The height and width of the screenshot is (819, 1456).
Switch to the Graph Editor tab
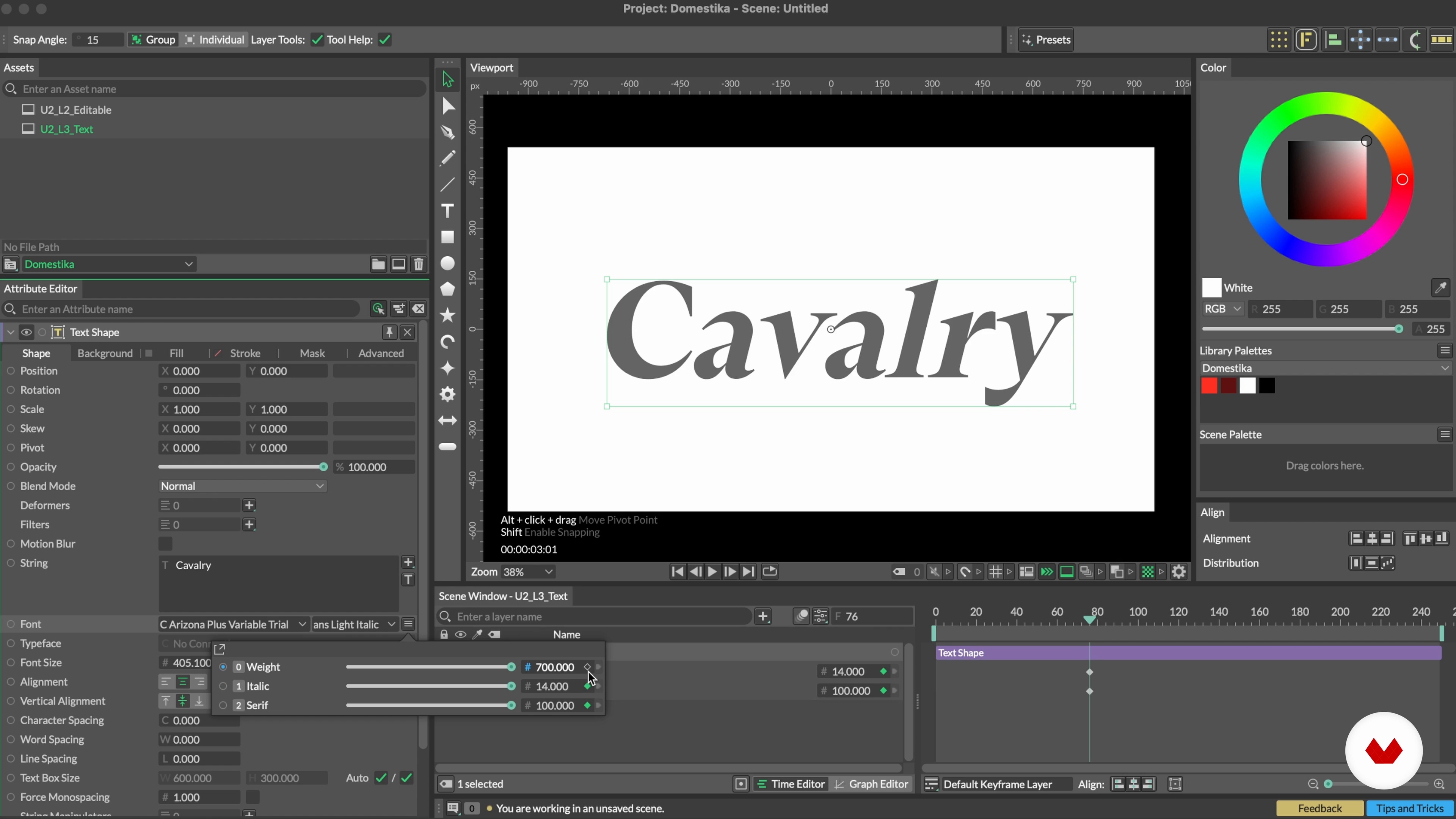coord(872,784)
